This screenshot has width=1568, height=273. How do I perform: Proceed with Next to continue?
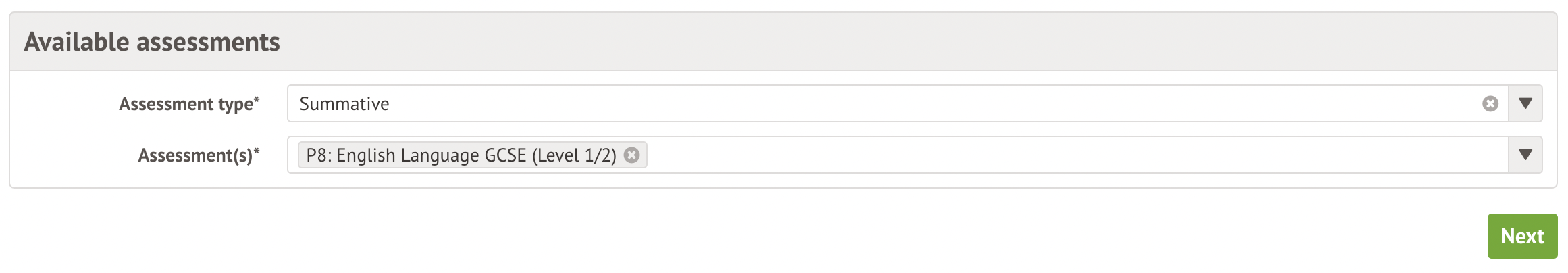pos(1522,237)
